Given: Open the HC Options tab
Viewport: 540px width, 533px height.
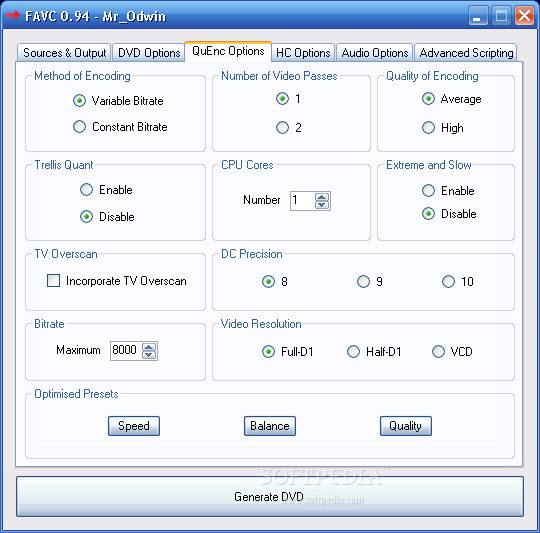Looking at the screenshot, I should click(x=303, y=53).
